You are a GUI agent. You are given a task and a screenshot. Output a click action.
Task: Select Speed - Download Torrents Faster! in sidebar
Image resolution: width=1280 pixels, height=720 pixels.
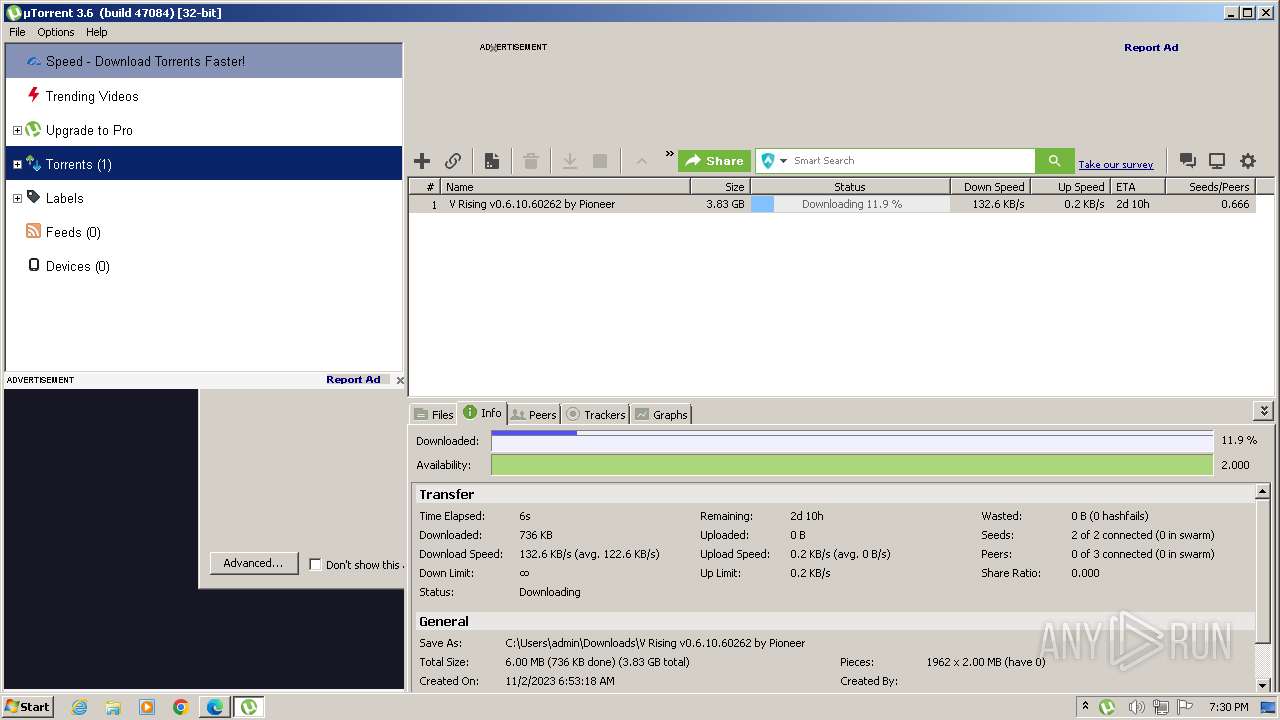pyautogui.click(x=204, y=61)
